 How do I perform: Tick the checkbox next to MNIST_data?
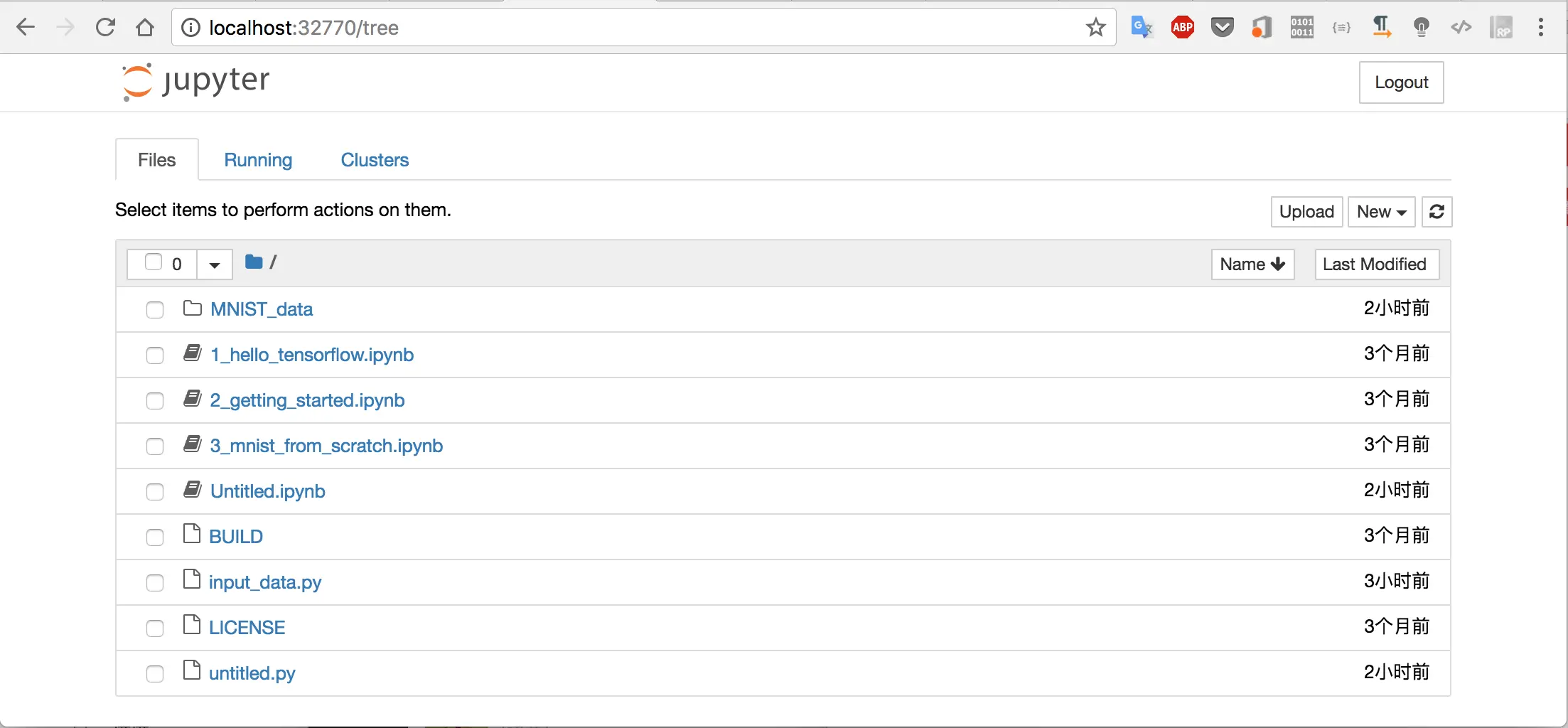(x=154, y=310)
